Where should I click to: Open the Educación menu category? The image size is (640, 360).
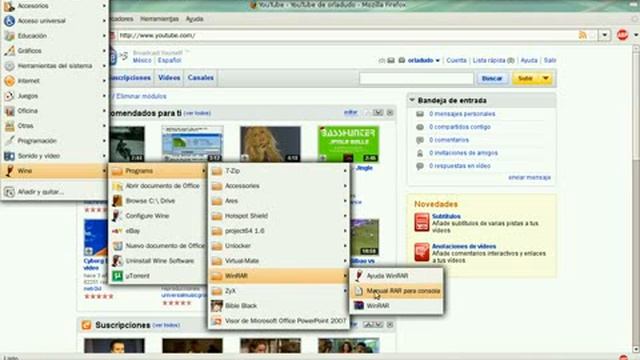(55, 36)
